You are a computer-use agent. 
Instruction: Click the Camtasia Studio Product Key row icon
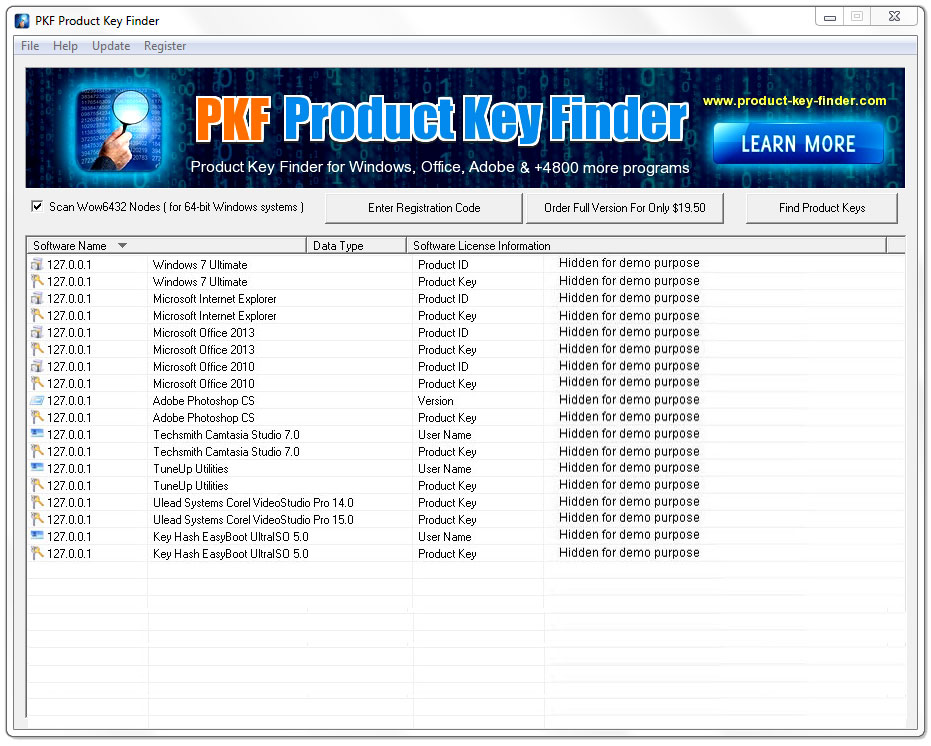point(37,451)
